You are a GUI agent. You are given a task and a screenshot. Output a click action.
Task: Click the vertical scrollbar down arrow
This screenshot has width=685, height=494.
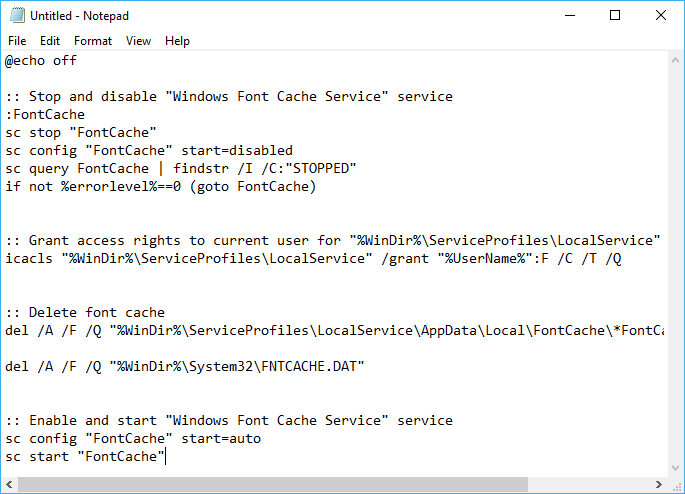[x=675, y=468]
